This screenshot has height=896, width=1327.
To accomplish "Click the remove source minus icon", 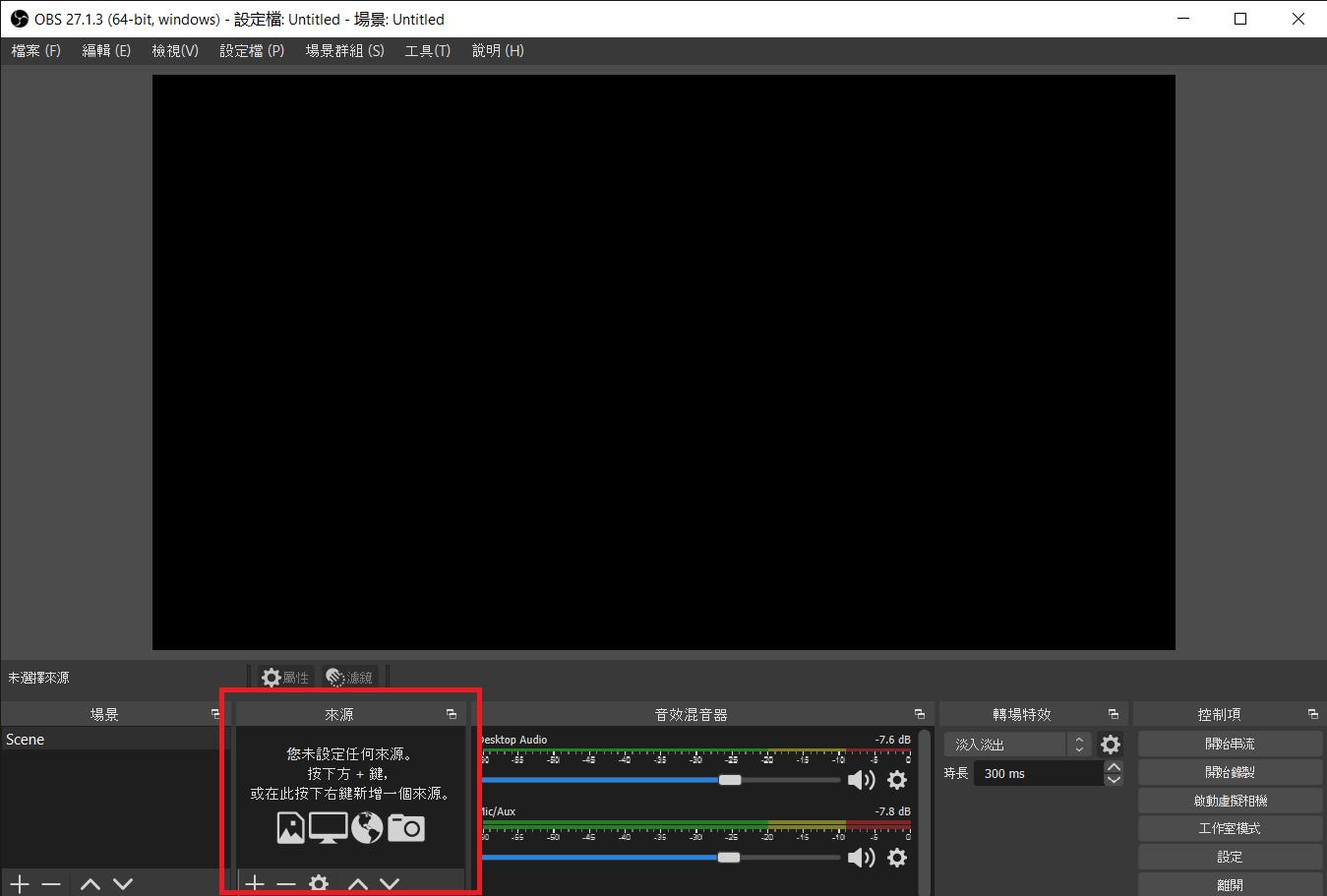I will pos(286,883).
